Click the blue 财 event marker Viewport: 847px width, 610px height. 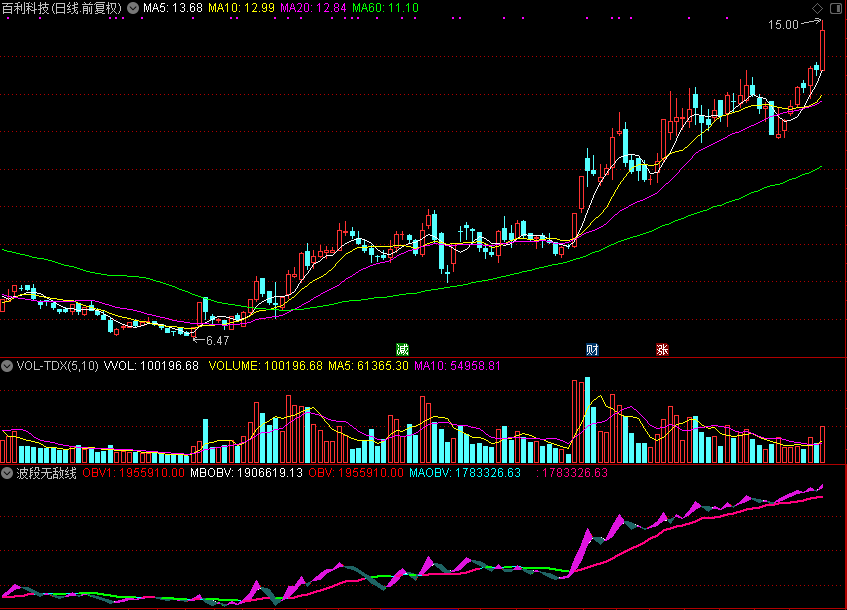[593, 350]
